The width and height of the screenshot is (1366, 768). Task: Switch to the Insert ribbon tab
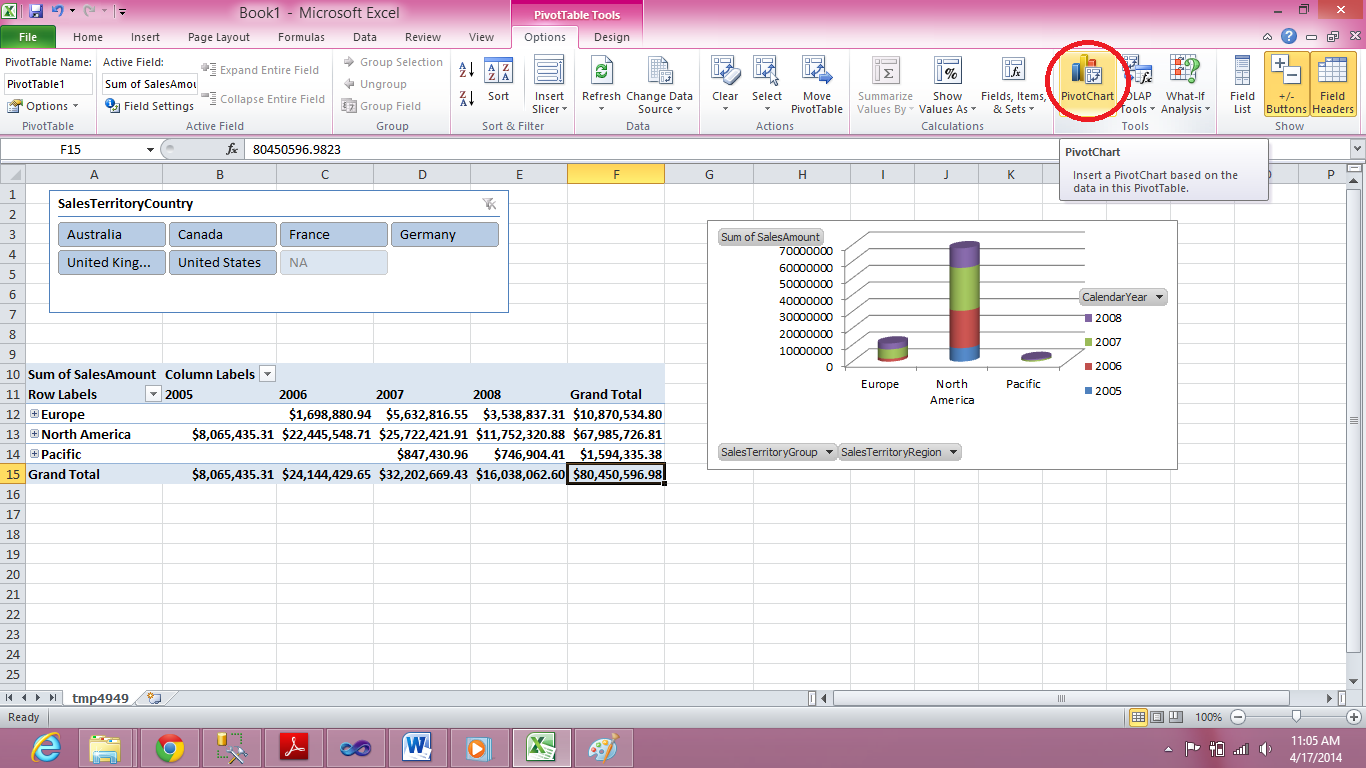click(x=145, y=37)
